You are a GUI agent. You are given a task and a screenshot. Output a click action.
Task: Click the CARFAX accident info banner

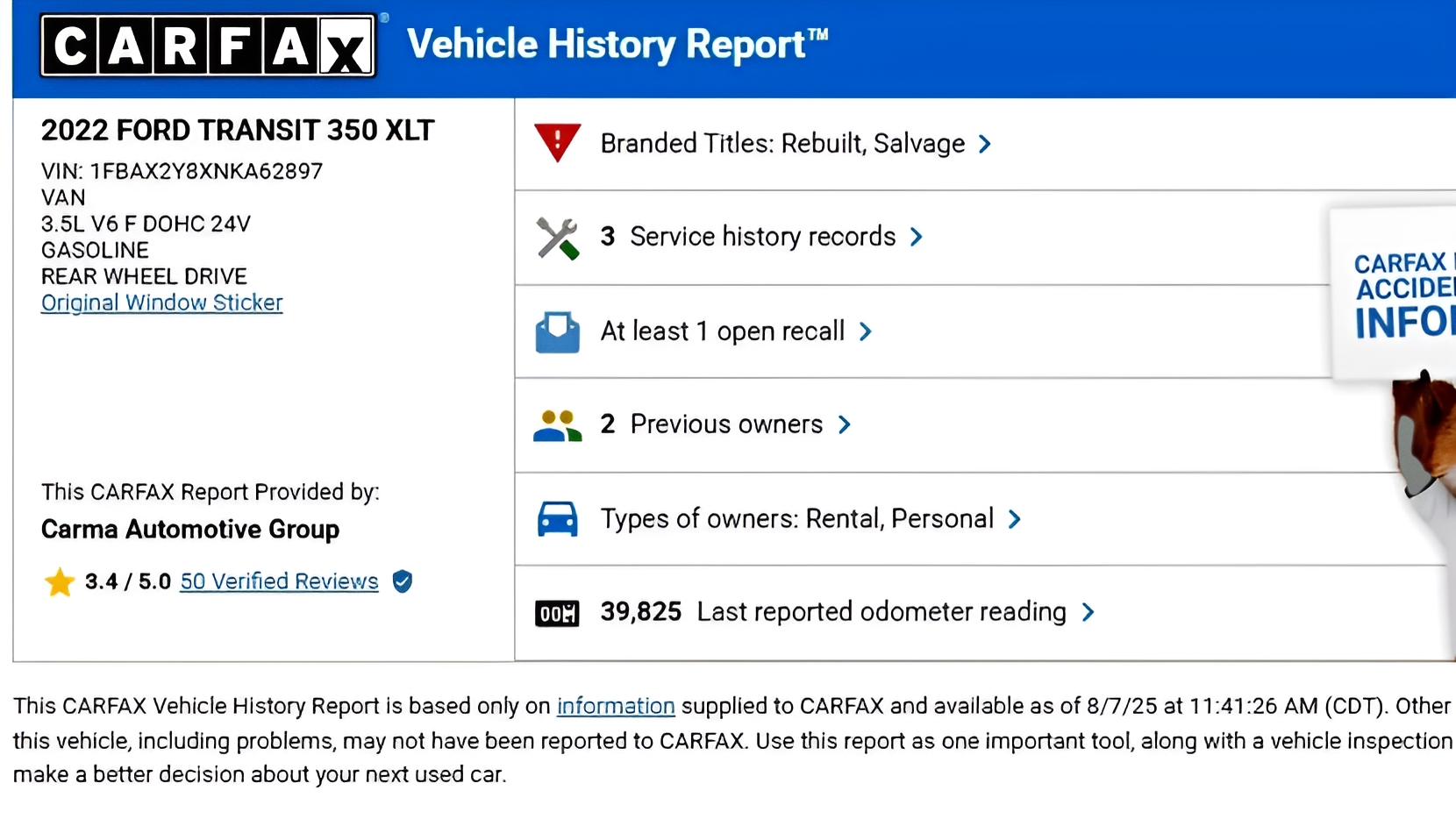point(1401,294)
